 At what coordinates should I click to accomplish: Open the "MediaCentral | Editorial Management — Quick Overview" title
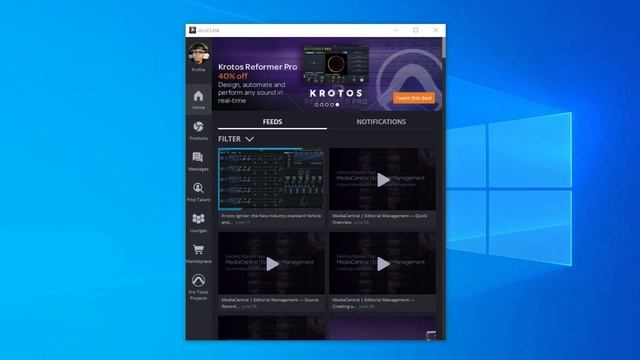click(380, 219)
